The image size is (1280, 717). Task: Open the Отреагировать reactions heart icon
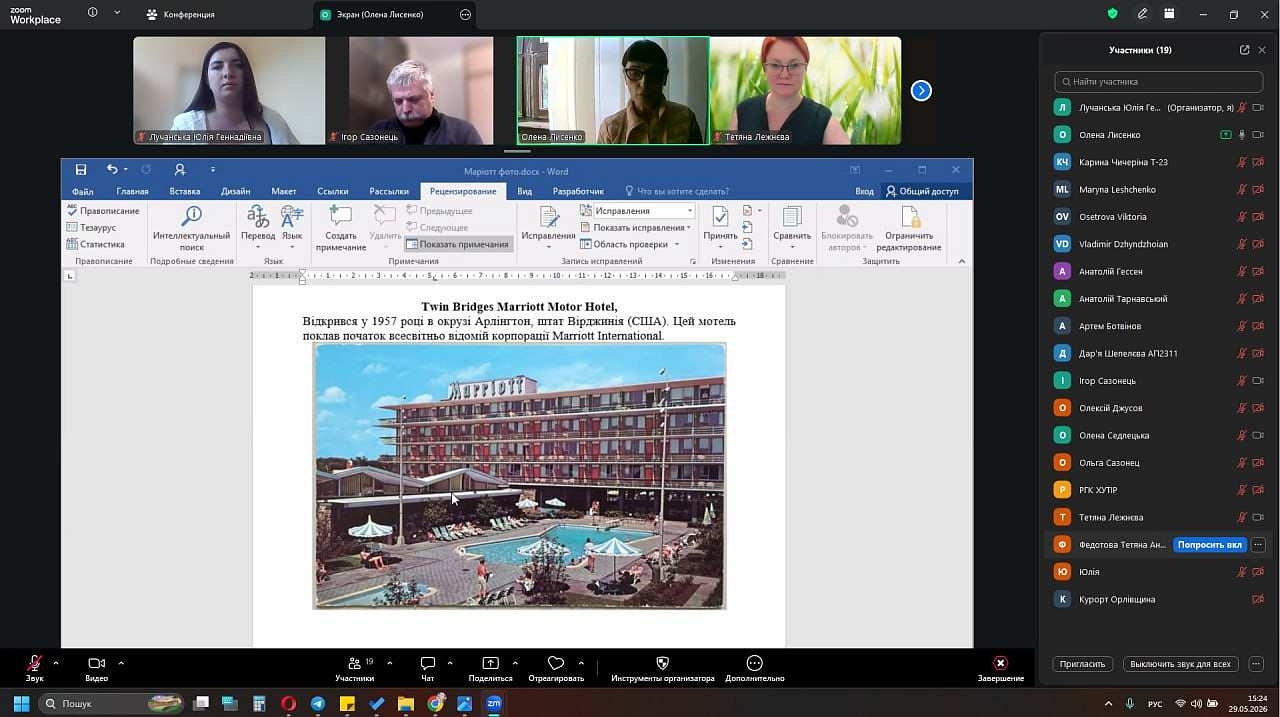pos(556,663)
